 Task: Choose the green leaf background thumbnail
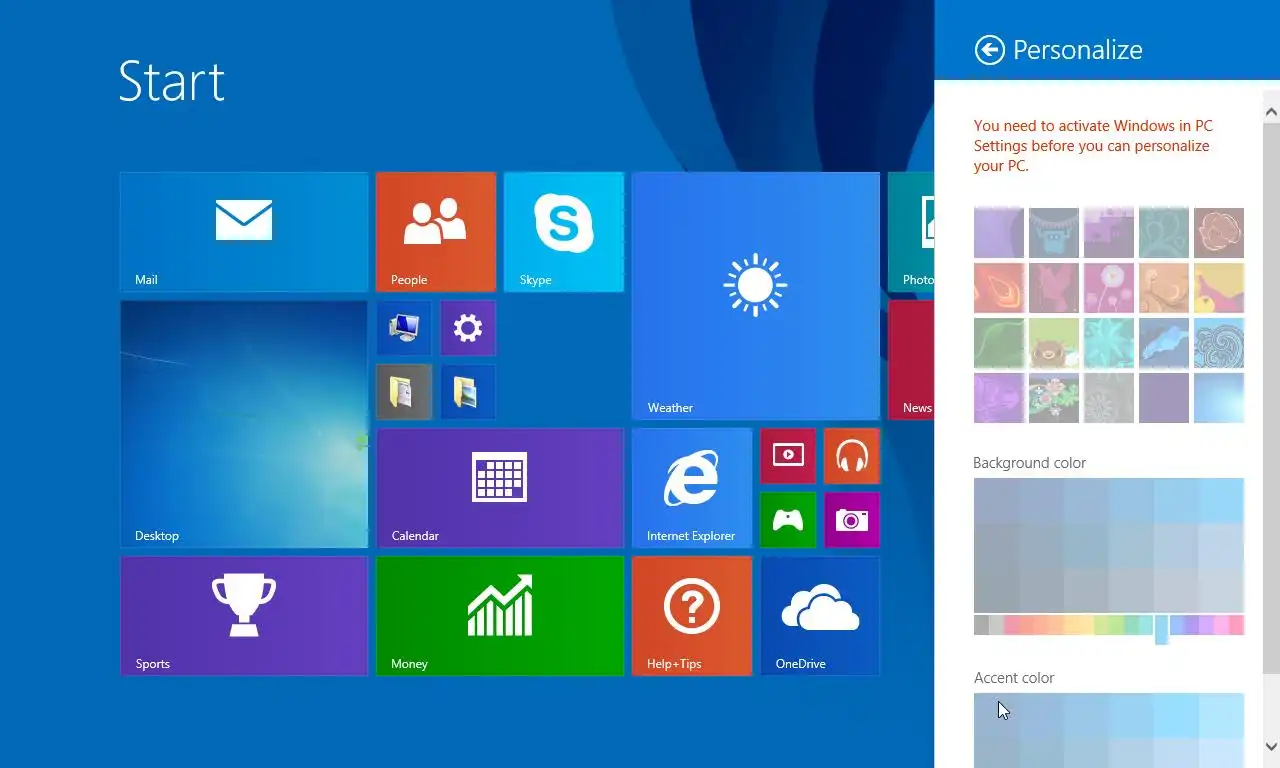(999, 343)
